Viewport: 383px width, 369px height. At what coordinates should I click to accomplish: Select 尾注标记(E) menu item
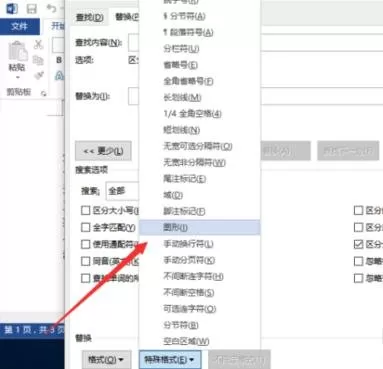coord(200,179)
